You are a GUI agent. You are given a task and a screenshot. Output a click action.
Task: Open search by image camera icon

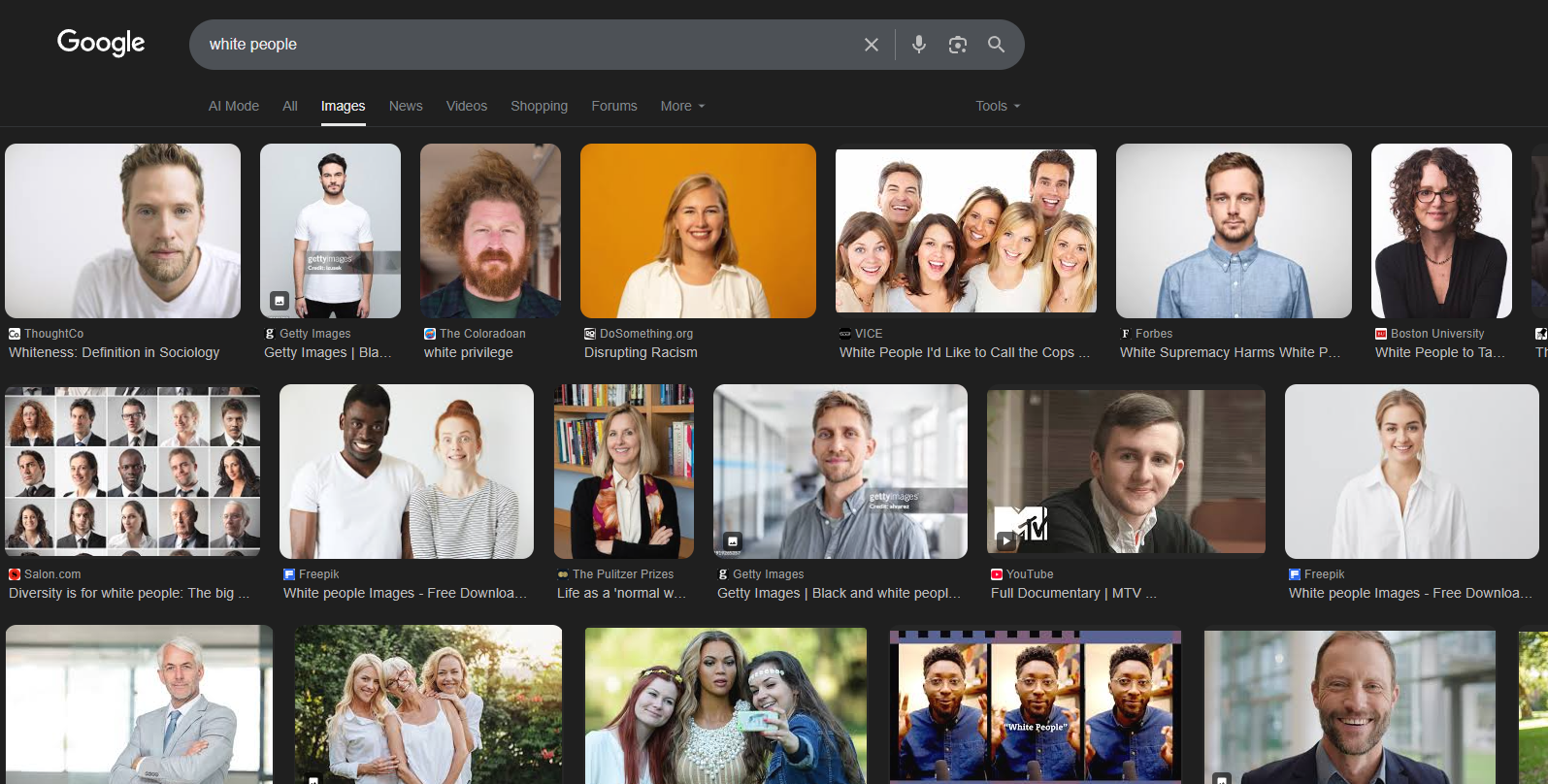[x=957, y=45]
